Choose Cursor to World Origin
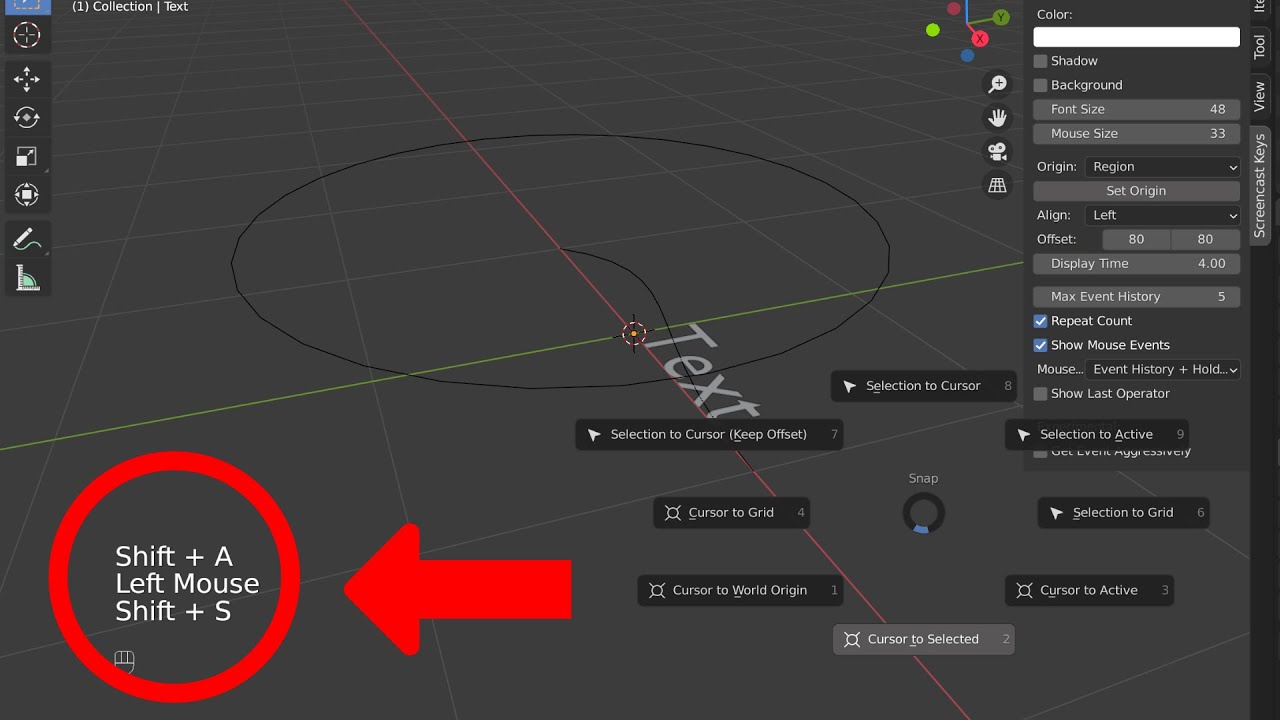The image size is (1280, 720). point(740,590)
